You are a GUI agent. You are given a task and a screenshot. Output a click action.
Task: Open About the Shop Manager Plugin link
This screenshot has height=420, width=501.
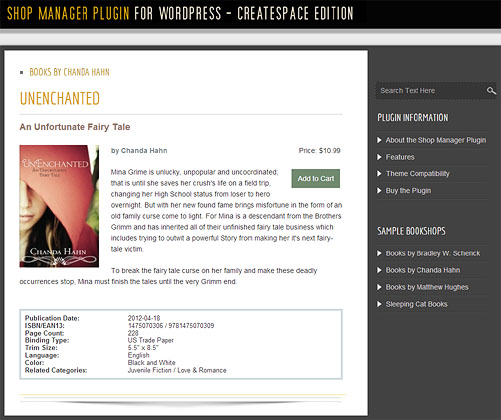click(x=436, y=140)
